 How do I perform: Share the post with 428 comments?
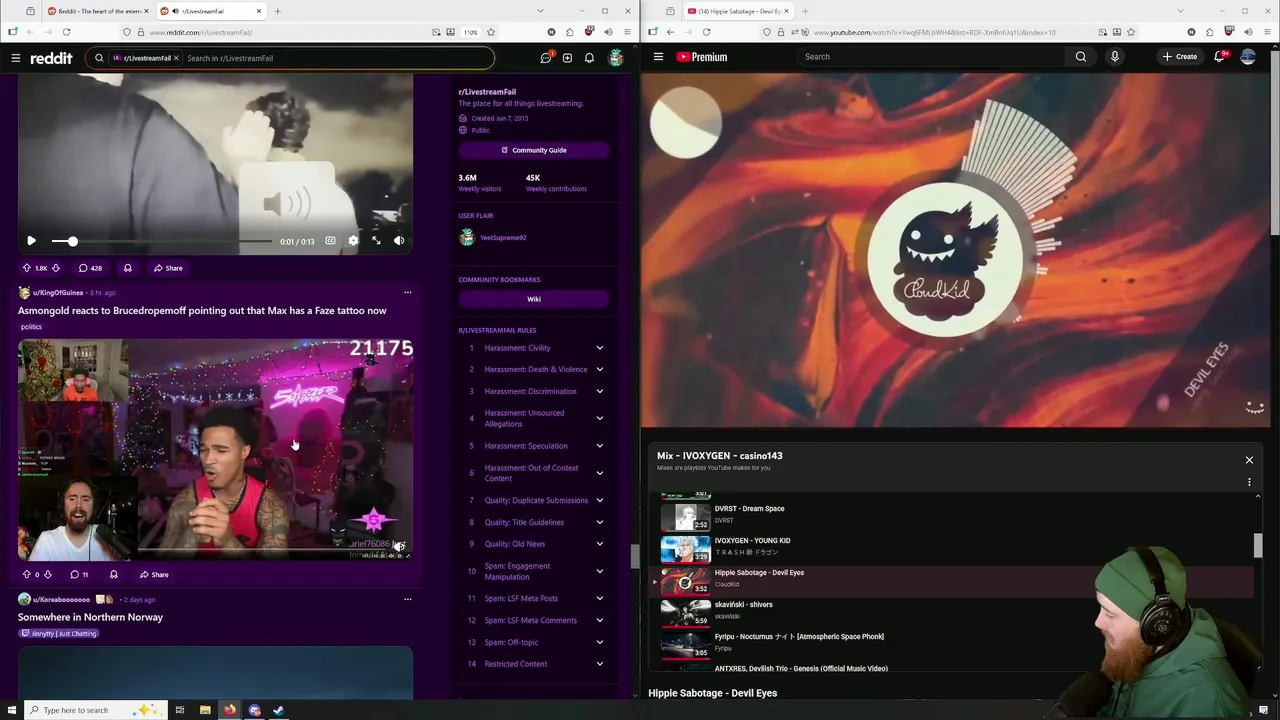167,268
